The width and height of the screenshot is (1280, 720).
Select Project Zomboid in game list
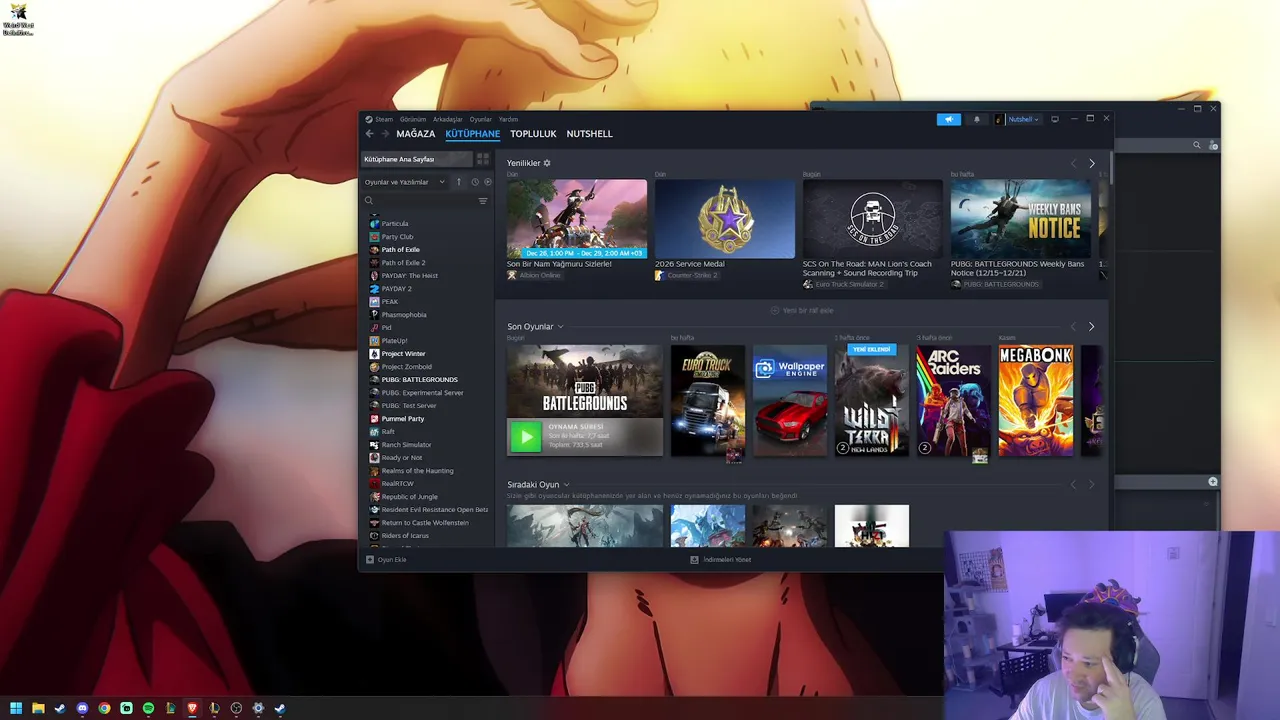(406, 367)
